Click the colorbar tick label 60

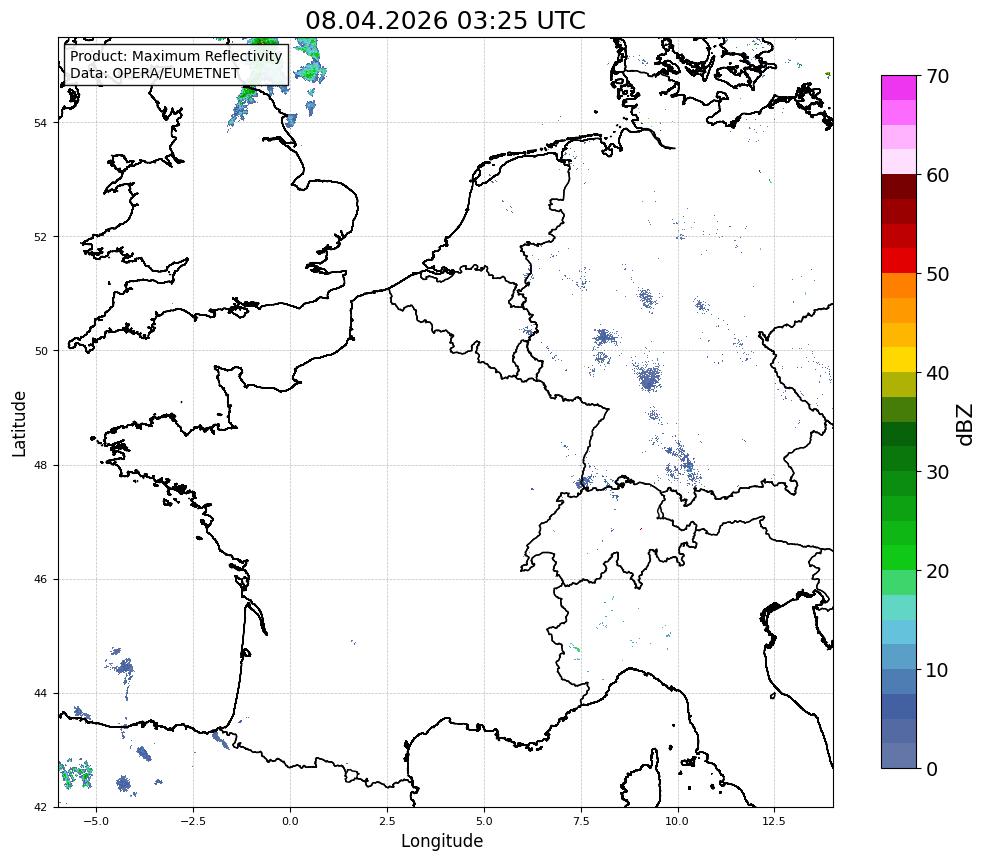[x=937, y=175]
